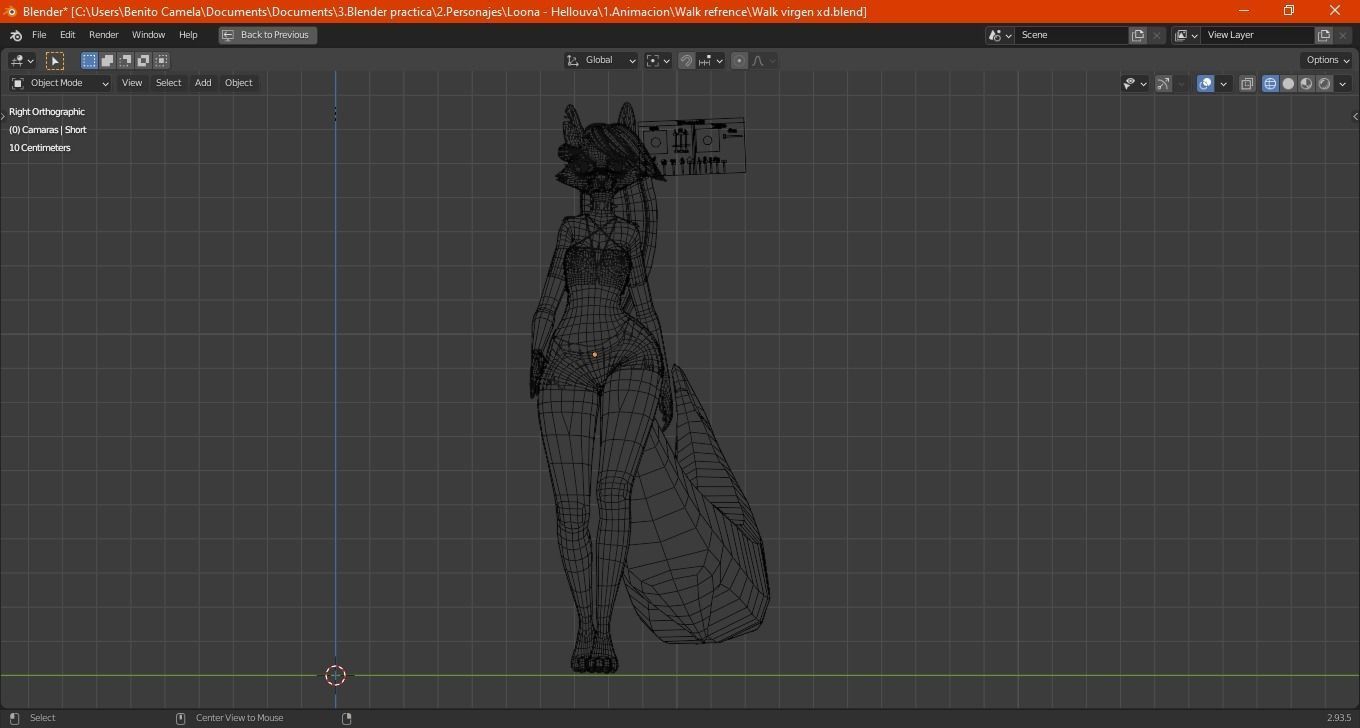Click the 3D cursor in the viewport
Image resolution: width=1360 pixels, height=728 pixels.
point(336,675)
